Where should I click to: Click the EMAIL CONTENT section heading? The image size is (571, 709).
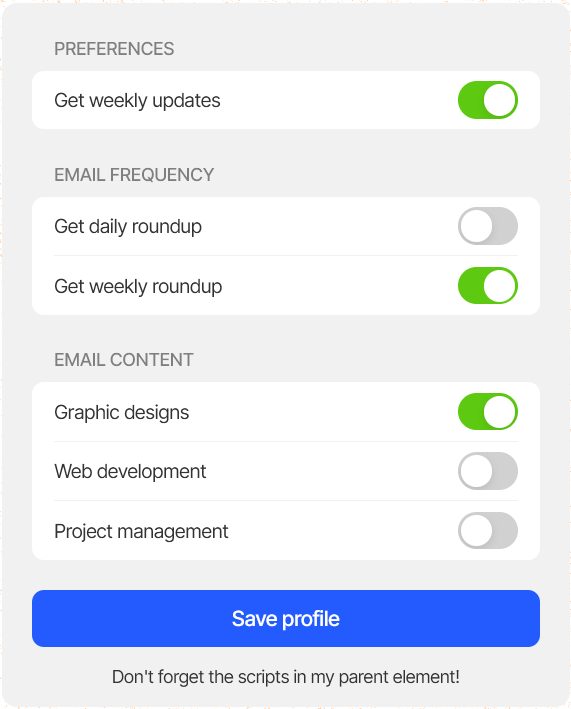tap(124, 360)
